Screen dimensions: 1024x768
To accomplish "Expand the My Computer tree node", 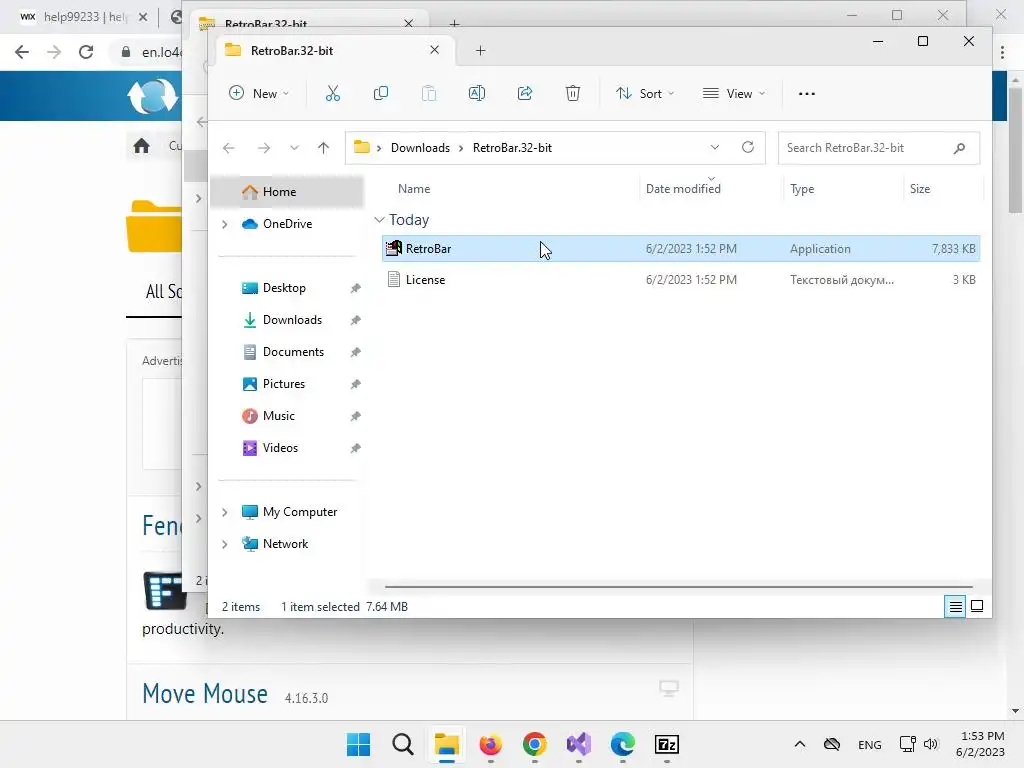I will coord(225,512).
